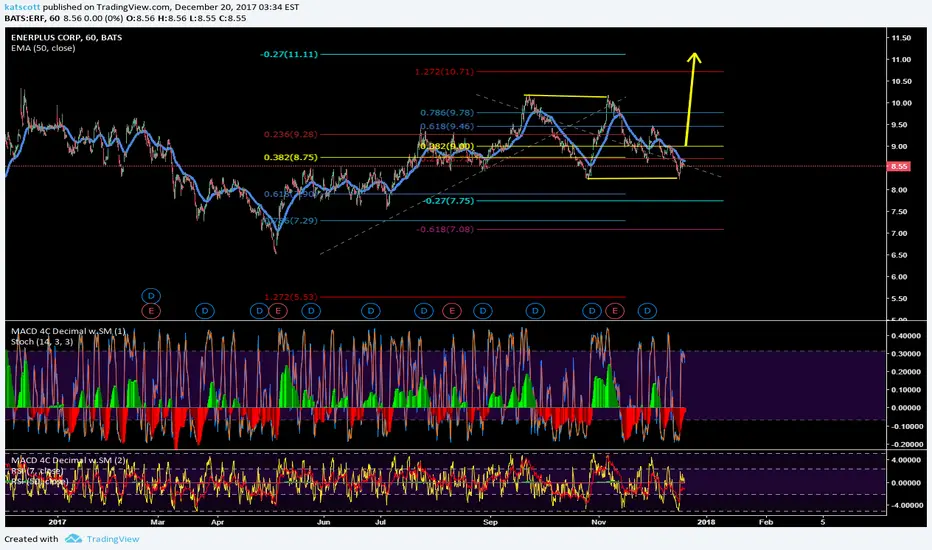Click the EMA (50, close) indicator label

tap(43, 48)
